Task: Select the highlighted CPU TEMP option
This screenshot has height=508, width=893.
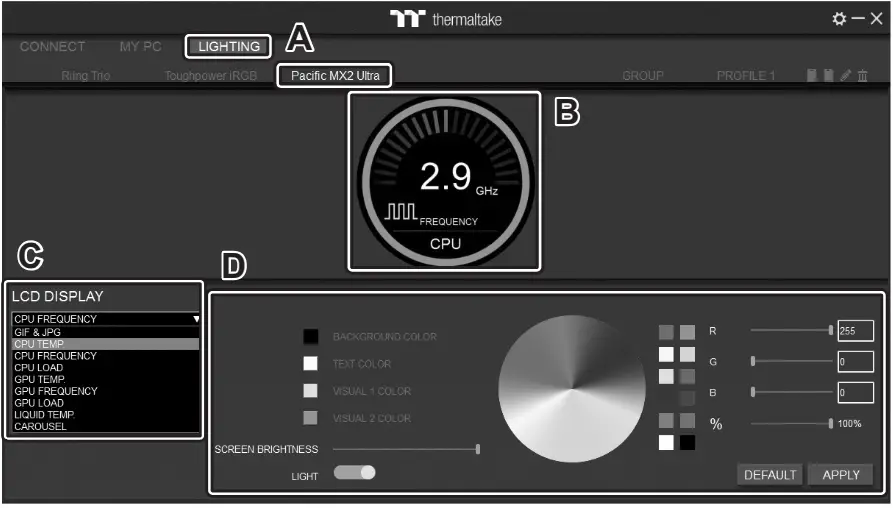Action: pyautogui.click(x=106, y=344)
